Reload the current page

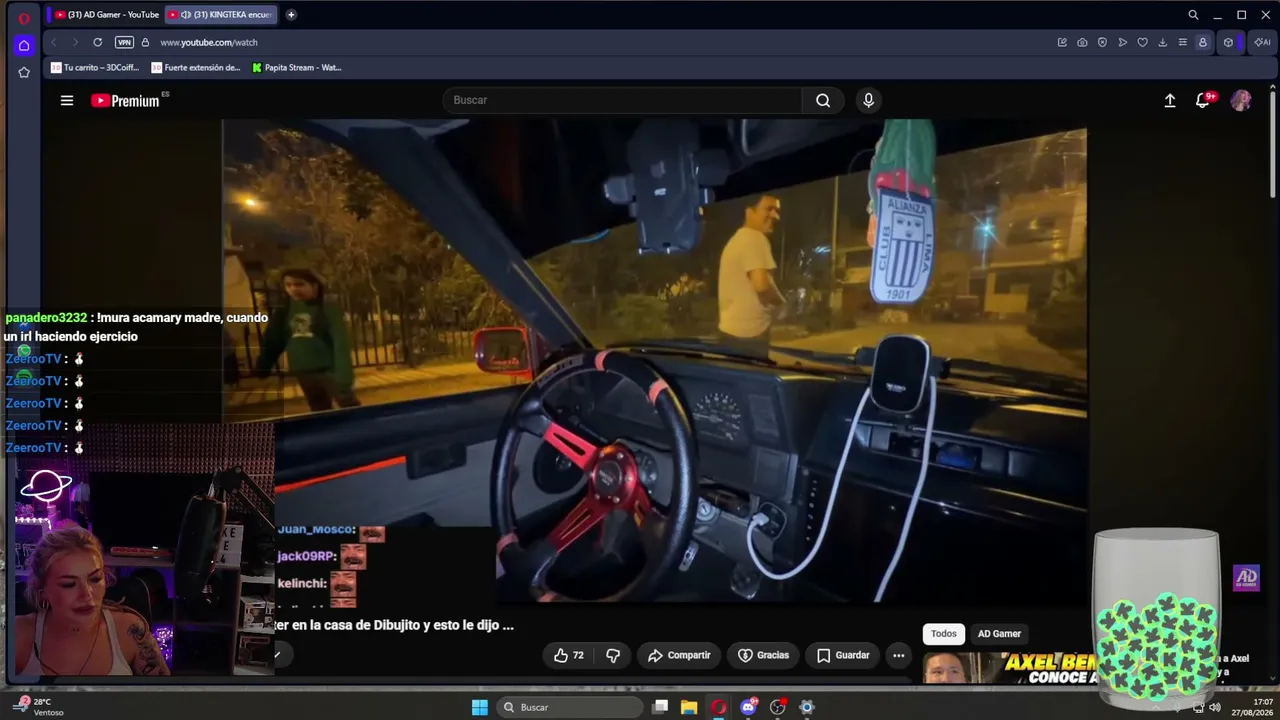97,42
